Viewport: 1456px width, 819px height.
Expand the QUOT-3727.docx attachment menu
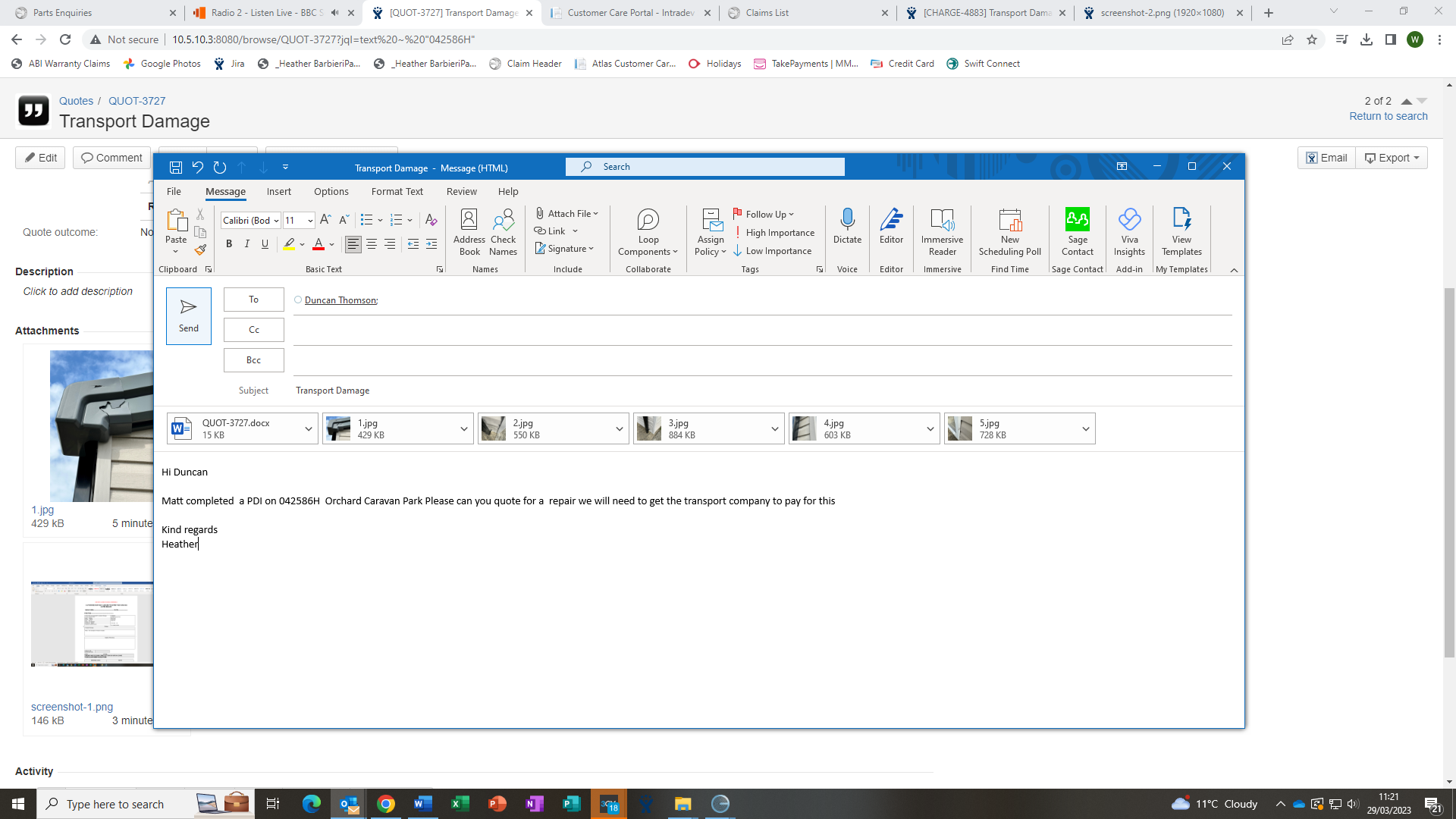(x=309, y=429)
